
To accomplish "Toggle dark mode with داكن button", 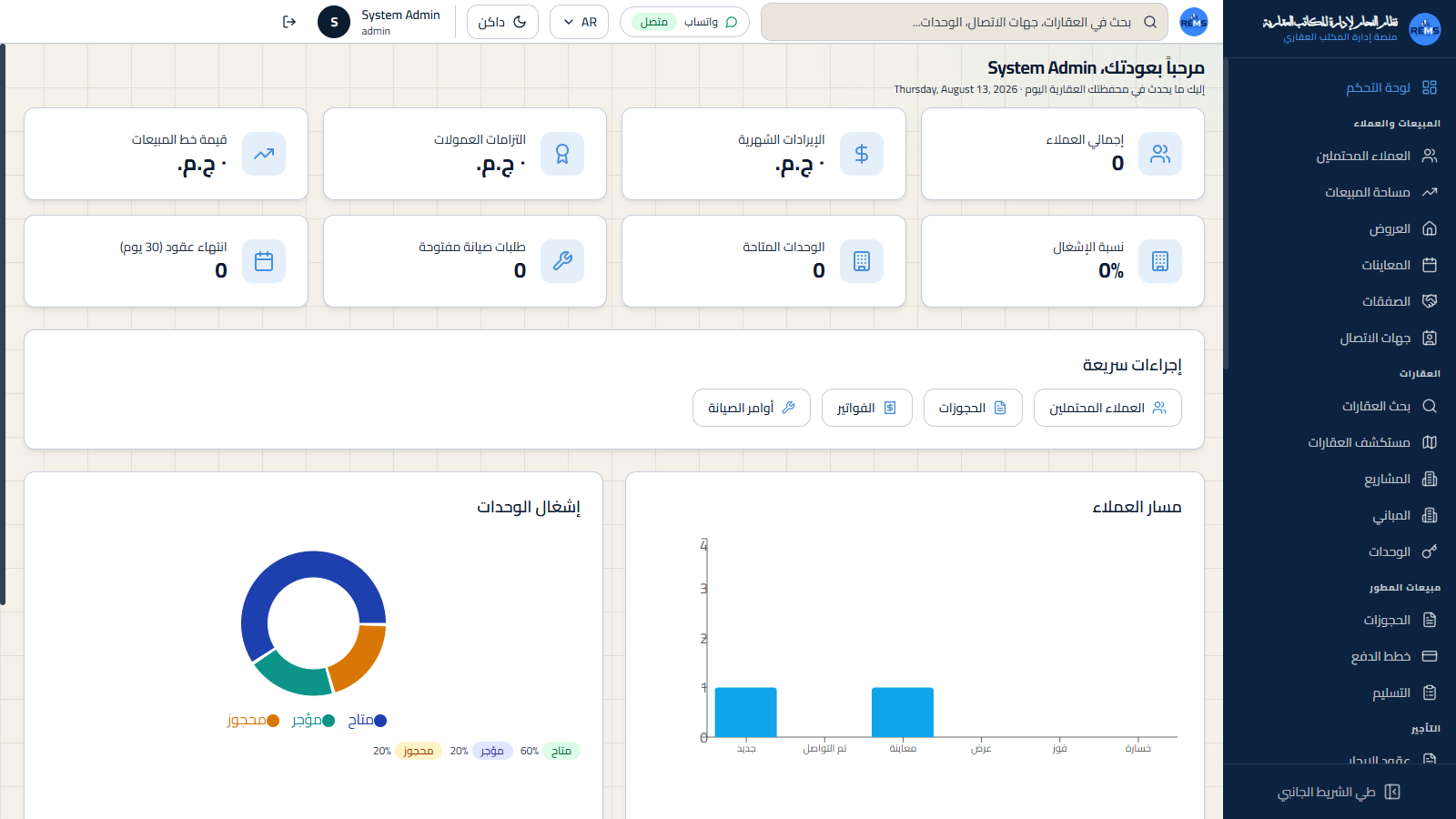I will click(x=502, y=22).
